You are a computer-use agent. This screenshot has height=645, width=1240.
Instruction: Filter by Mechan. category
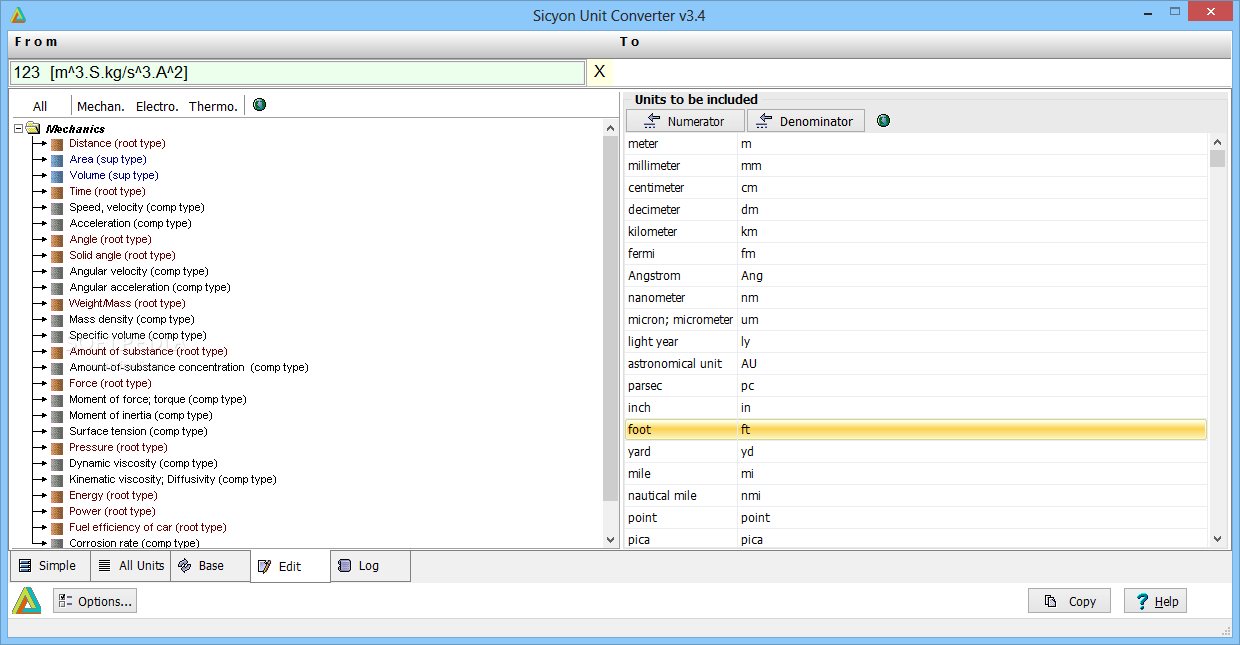tap(101, 106)
